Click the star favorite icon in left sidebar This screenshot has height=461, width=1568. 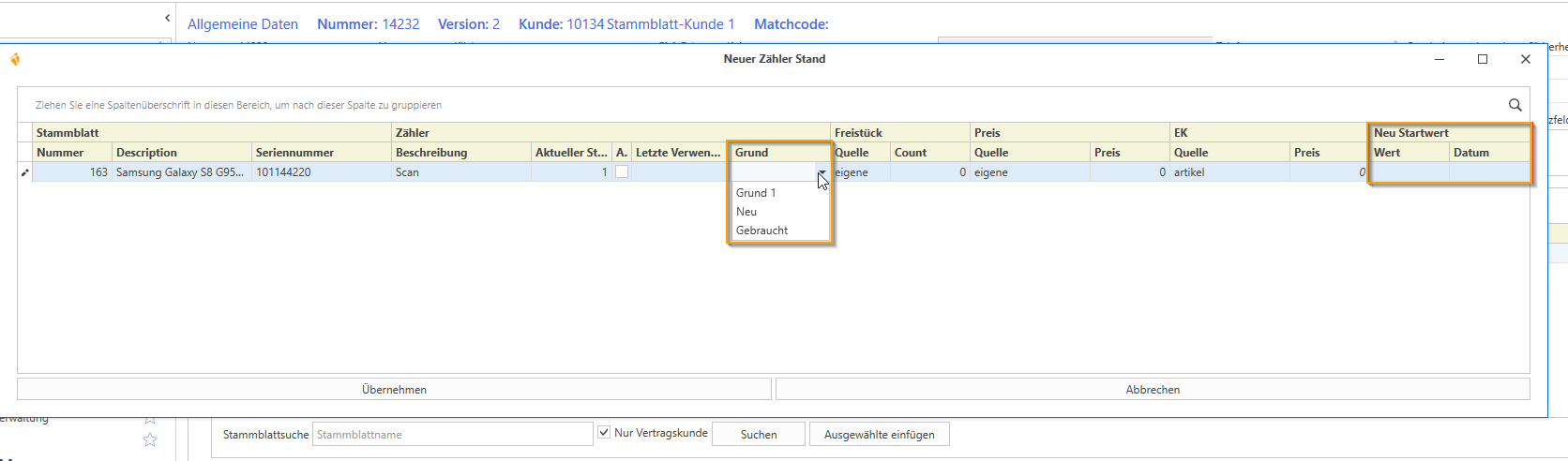click(150, 439)
